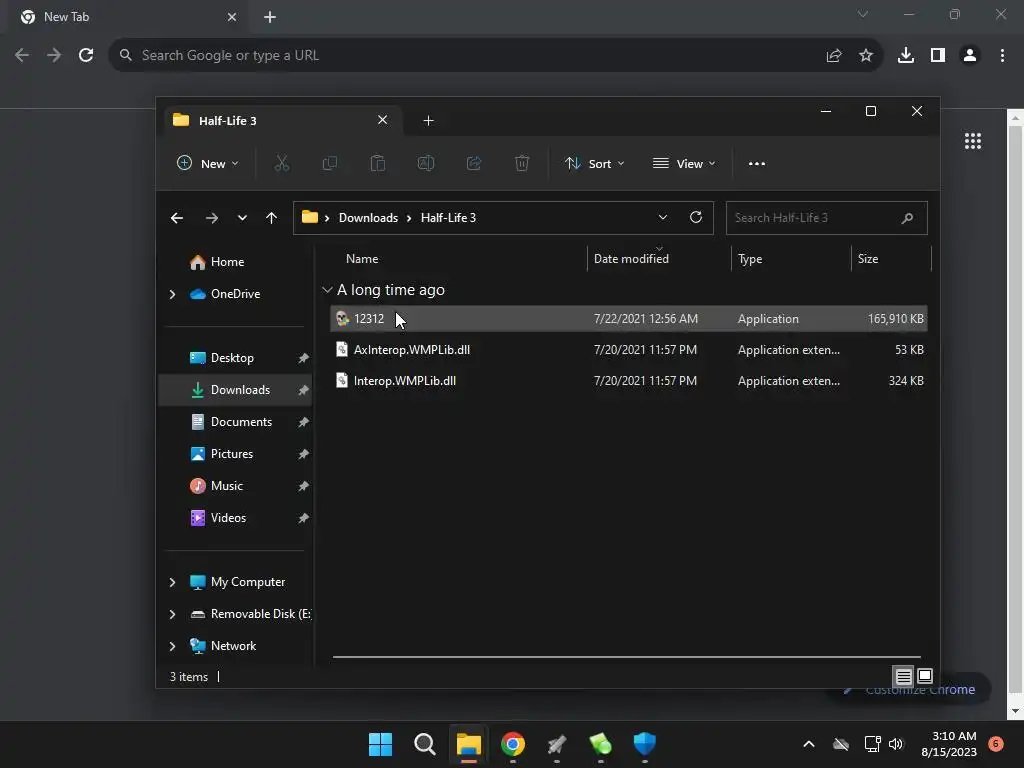Add a new Explorer tab
This screenshot has width=1024, height=768.
point(428,120)
